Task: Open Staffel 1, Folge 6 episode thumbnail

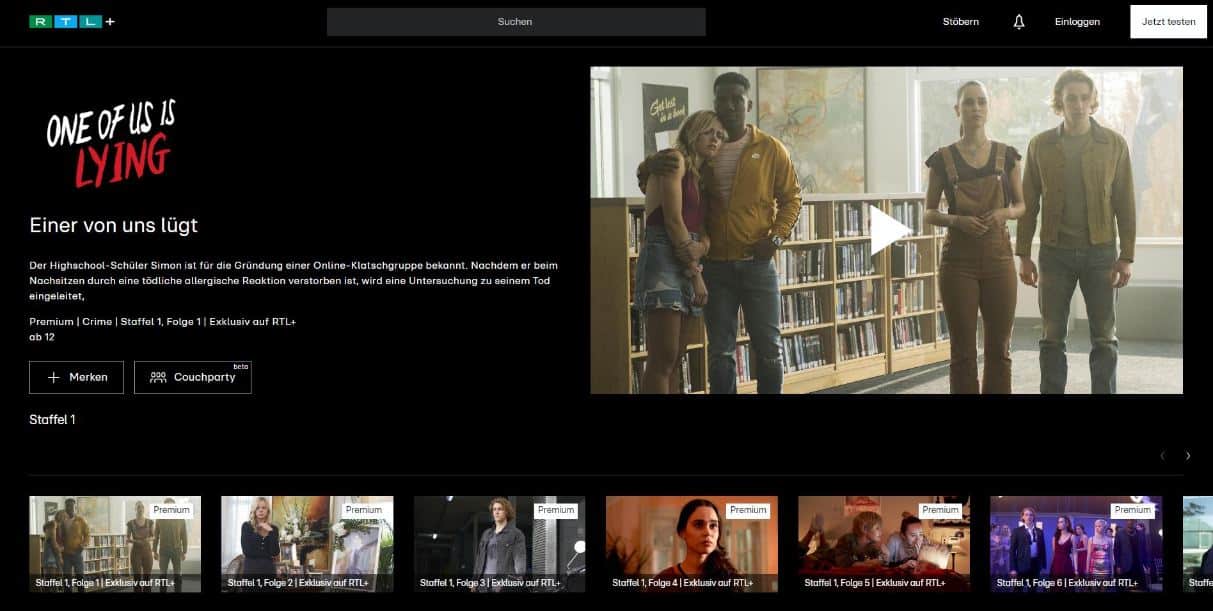Action: pyautogui.click(x=1076, y=544)
